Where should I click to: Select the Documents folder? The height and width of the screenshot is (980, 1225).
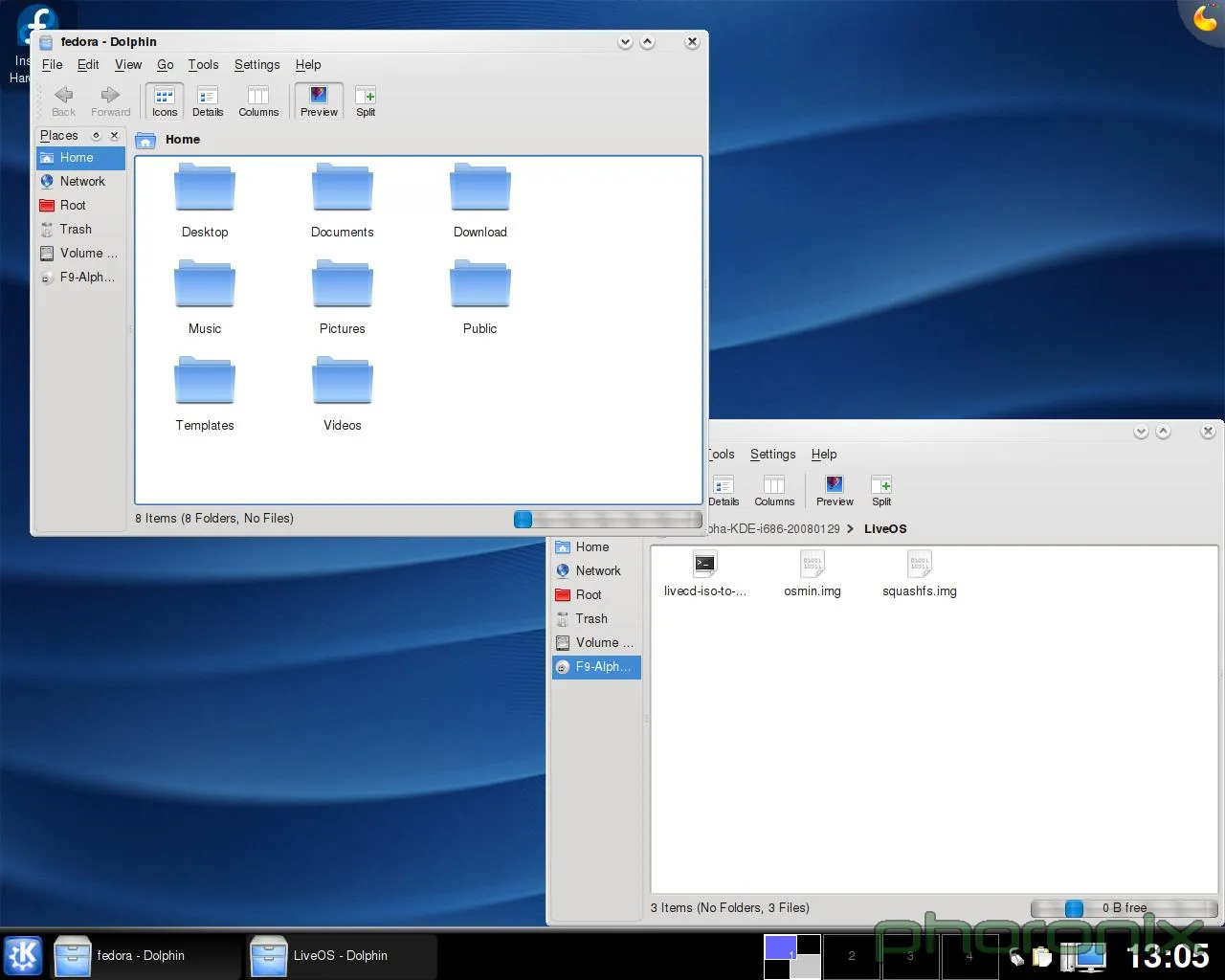point(343,201)
